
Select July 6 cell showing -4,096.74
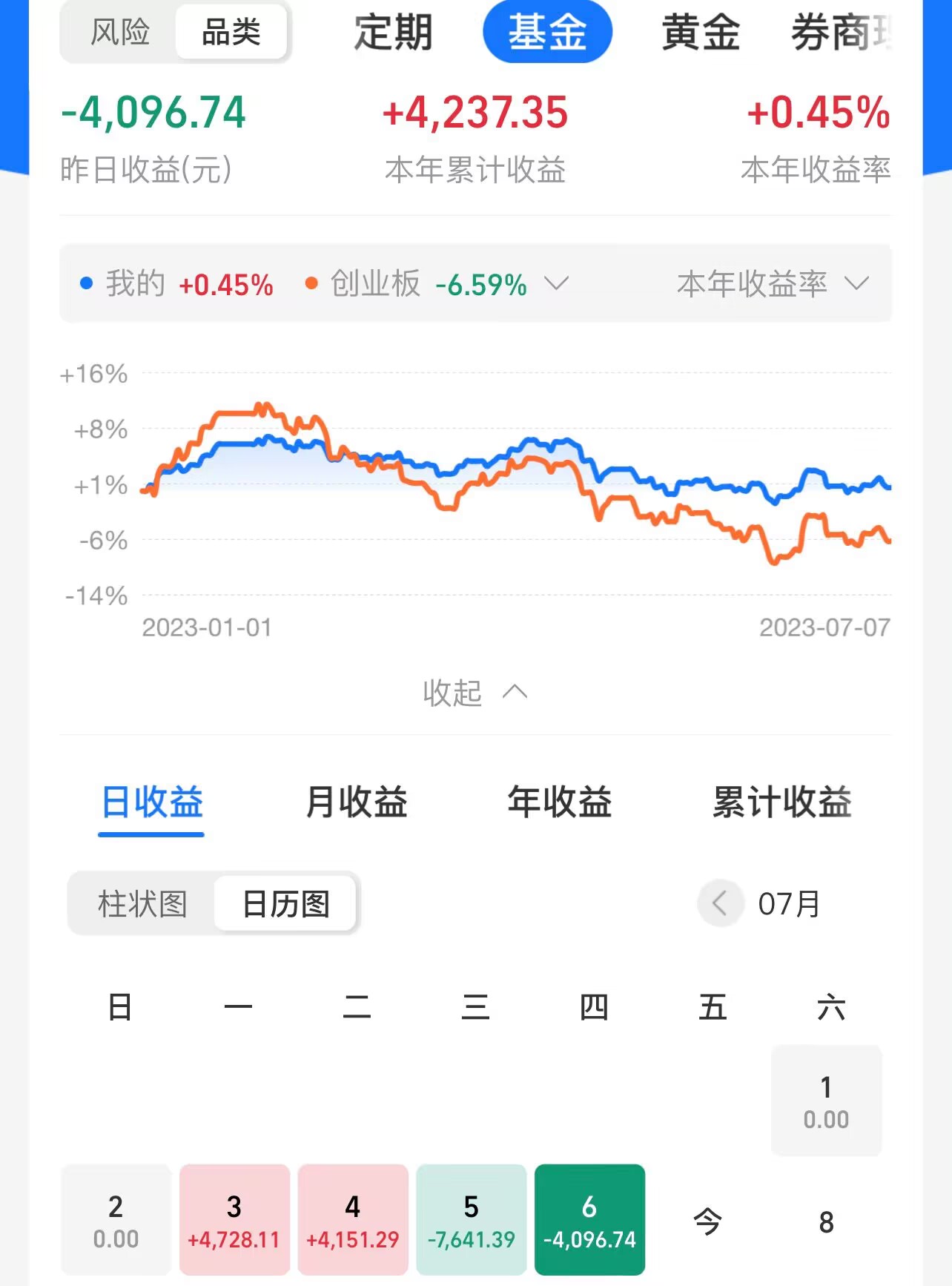[589, 1220]
